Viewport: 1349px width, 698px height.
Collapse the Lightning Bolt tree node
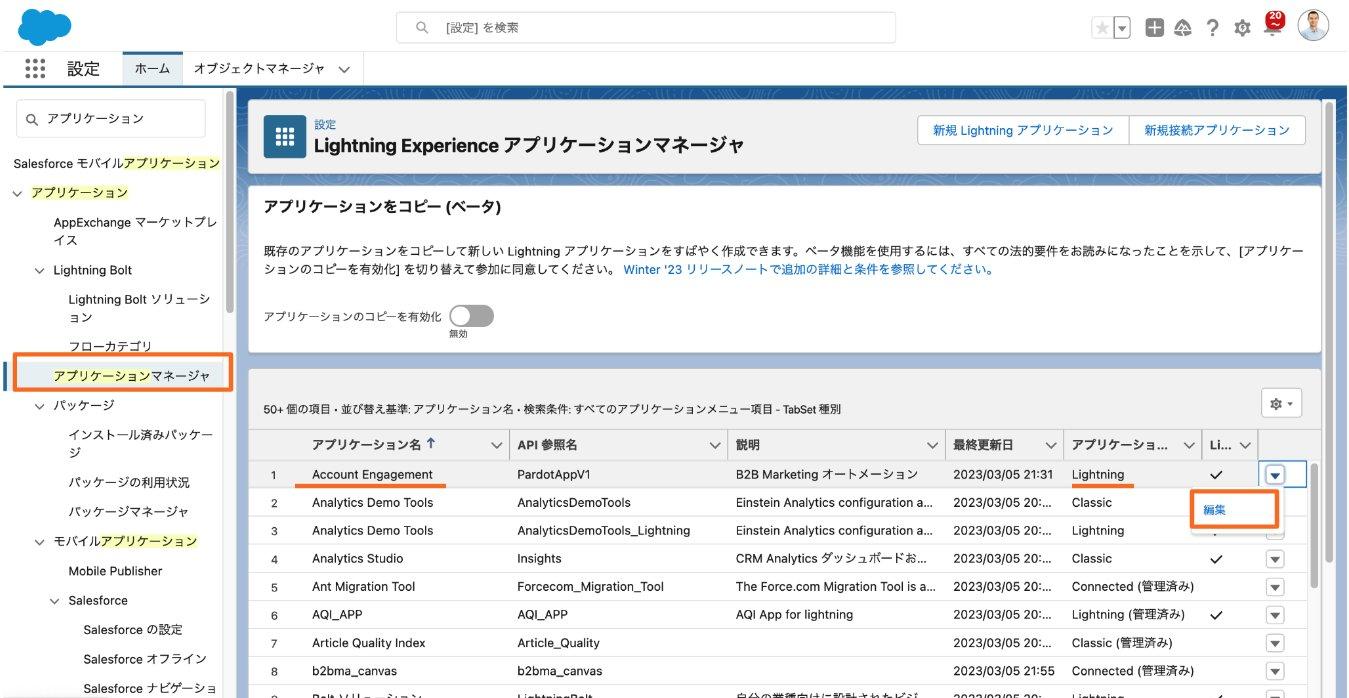pos(40,270)
